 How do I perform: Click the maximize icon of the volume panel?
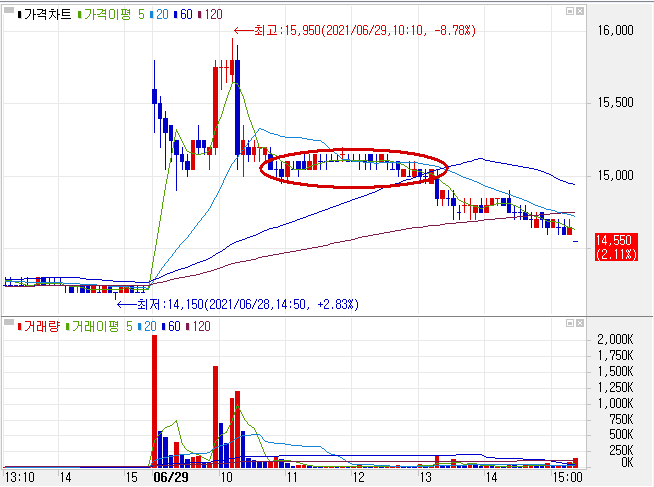(x=570, y=323)
